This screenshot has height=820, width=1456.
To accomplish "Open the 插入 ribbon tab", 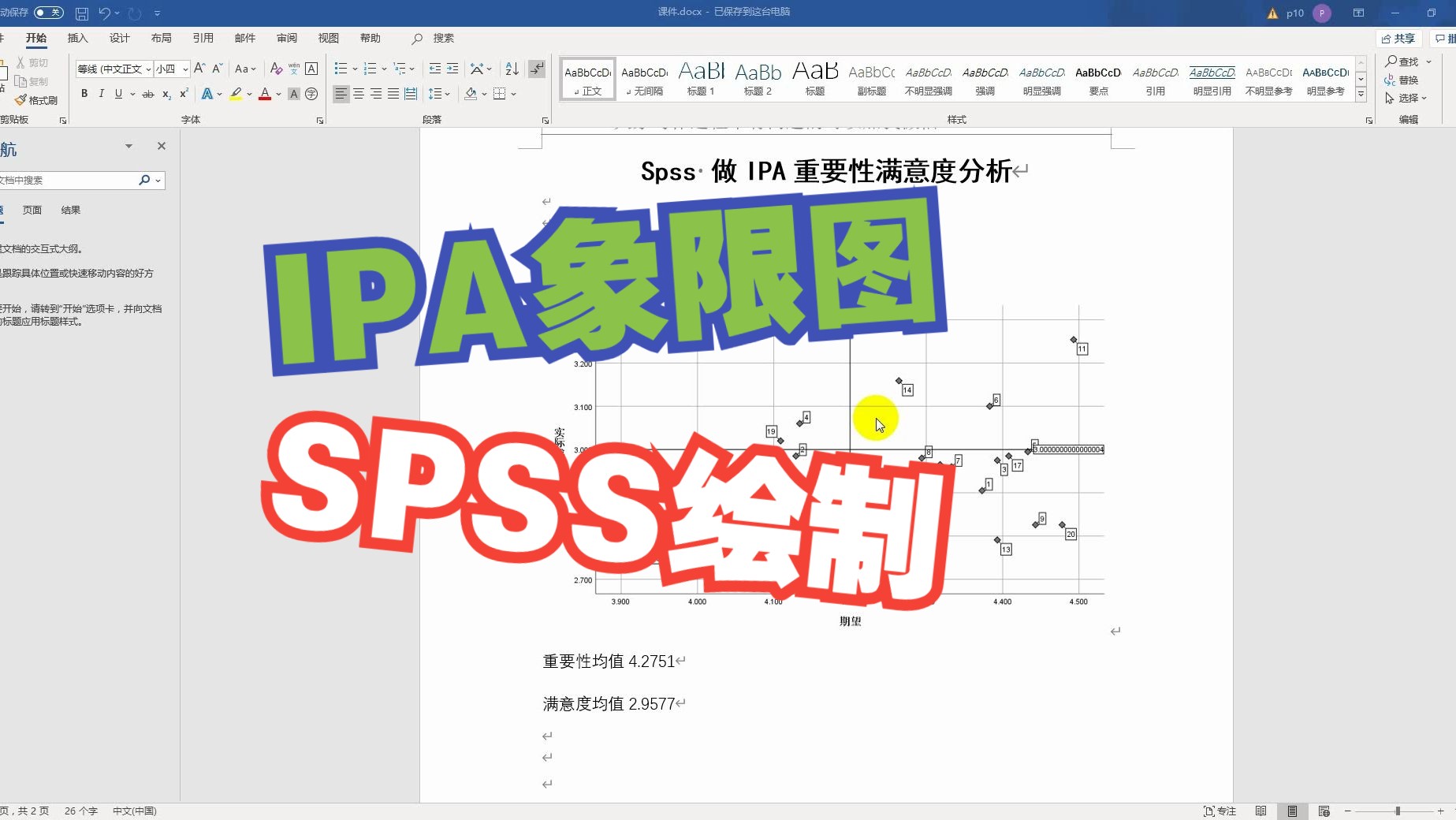I will 77,38.
